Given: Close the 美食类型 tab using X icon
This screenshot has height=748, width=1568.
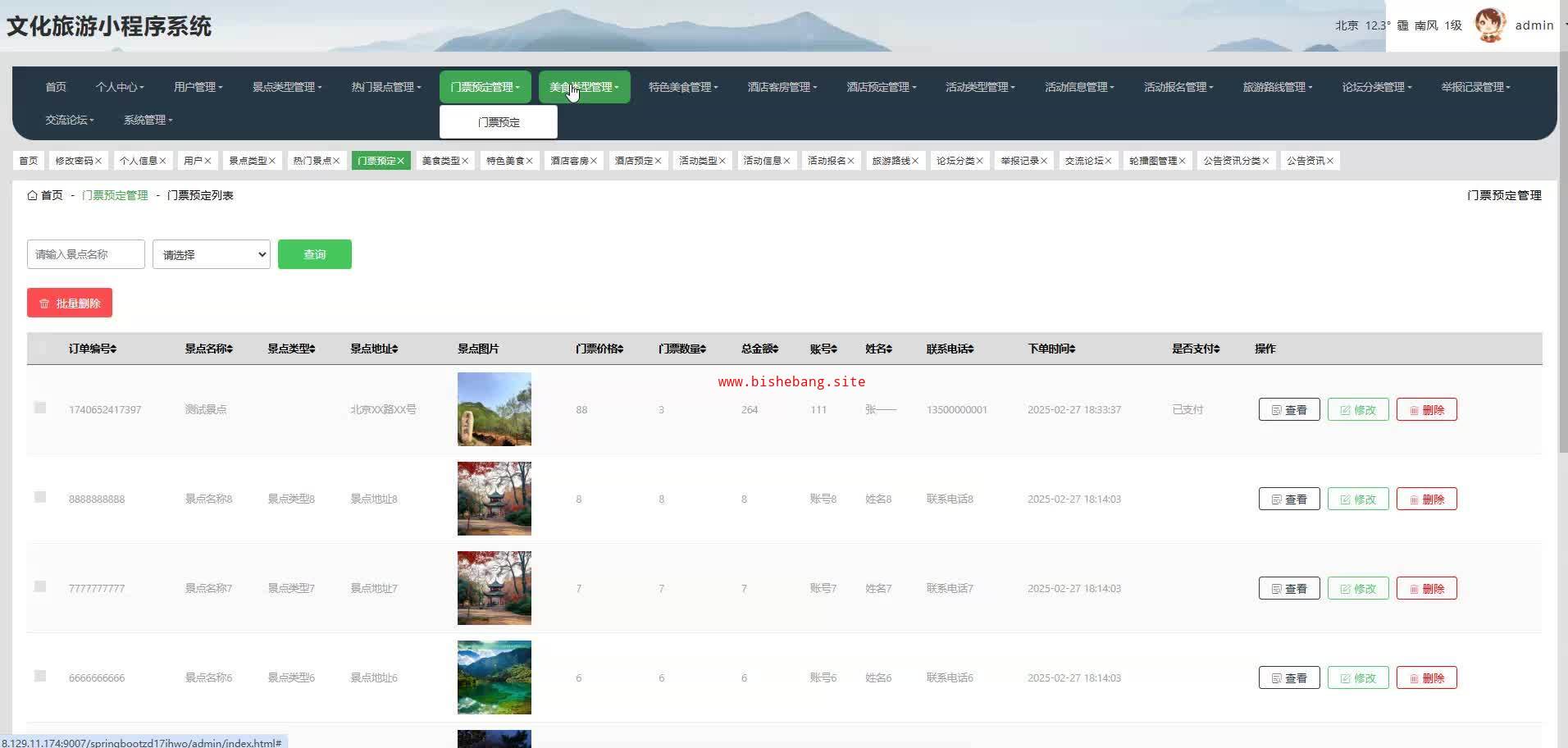Looking at the screenshot, I should pyautogui.click(x=465, y=161).
